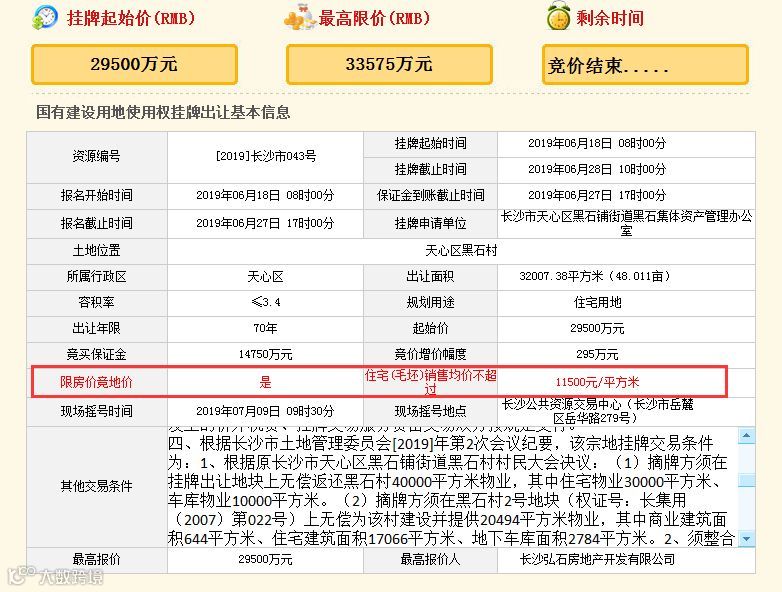Click the 挂牌截止时间 value 2019年06月28日 10时00分

pos(597,170)
